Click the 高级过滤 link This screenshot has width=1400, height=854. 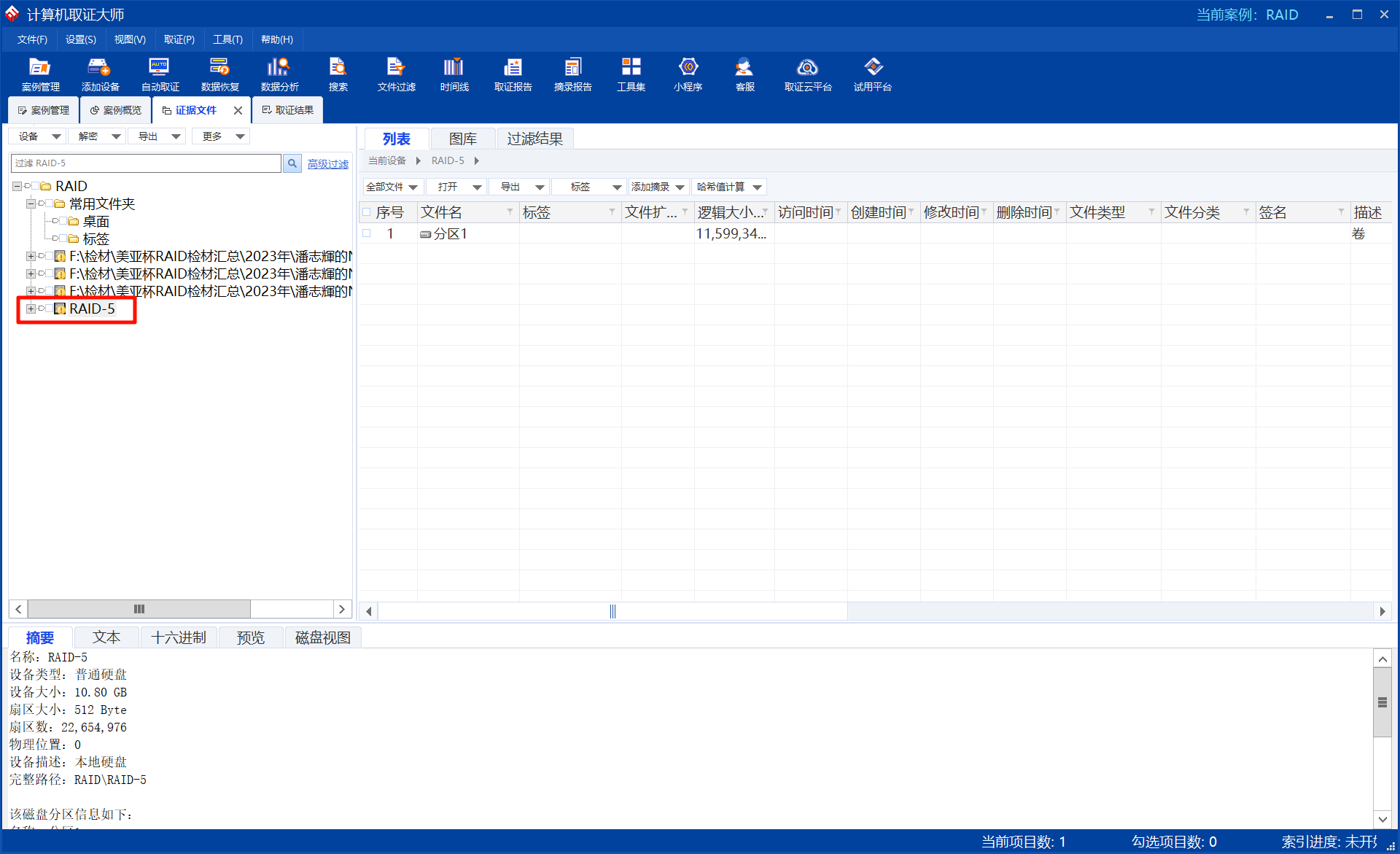pos(327,164)
